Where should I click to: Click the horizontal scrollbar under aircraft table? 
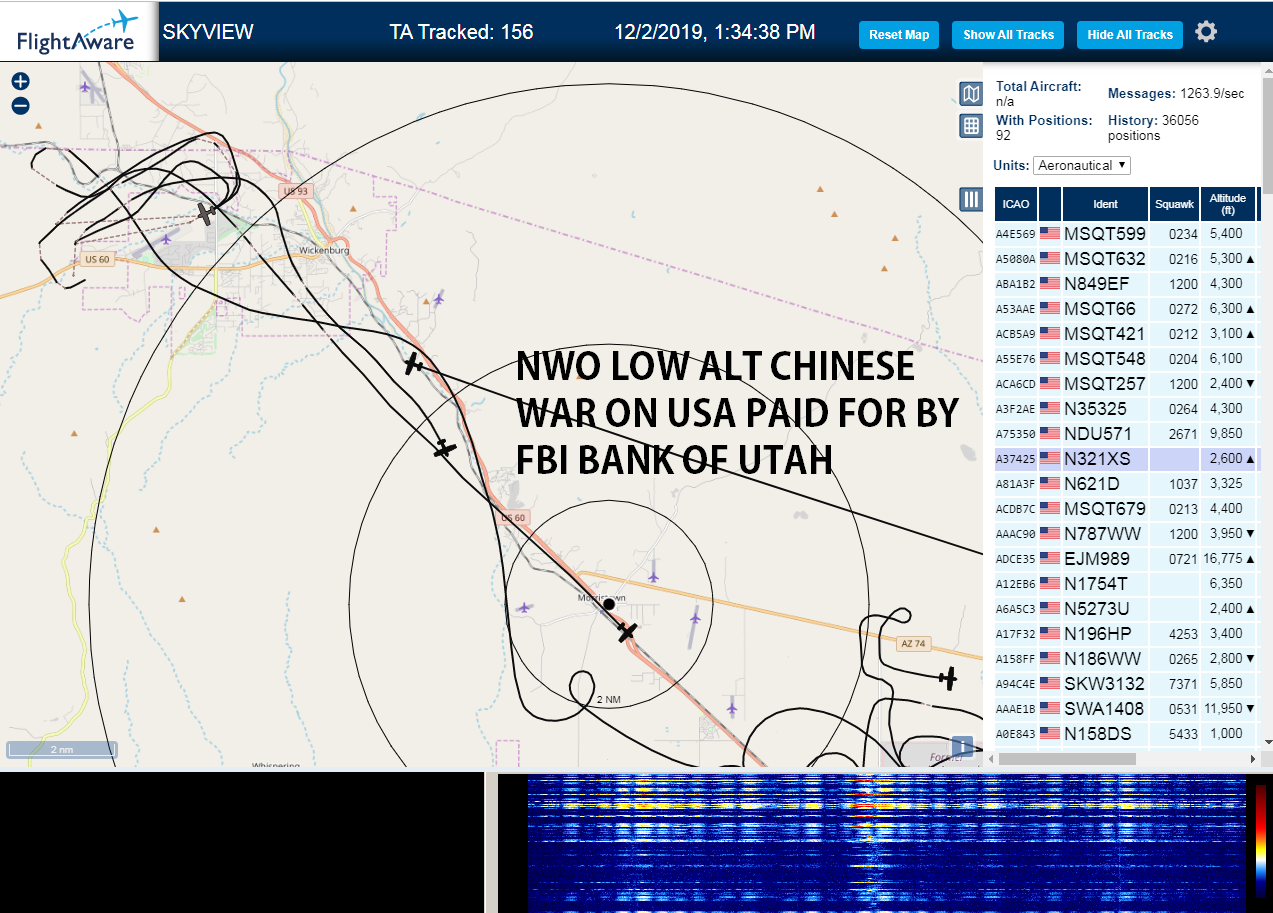1066,759
